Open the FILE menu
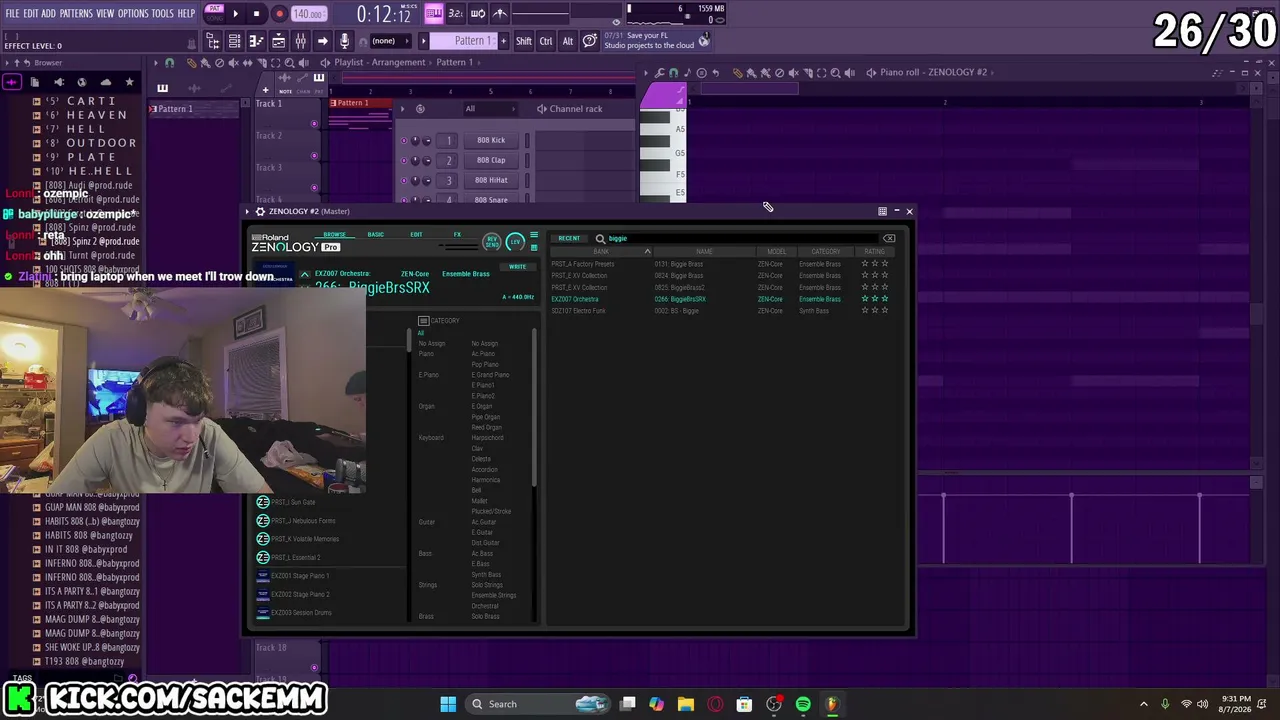This screenshot has width=1280, height=720. tap(12, 13)
